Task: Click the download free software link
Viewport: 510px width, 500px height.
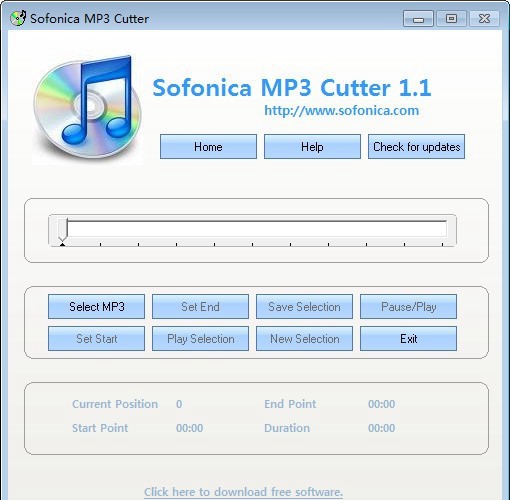Action: pos(243,492)
